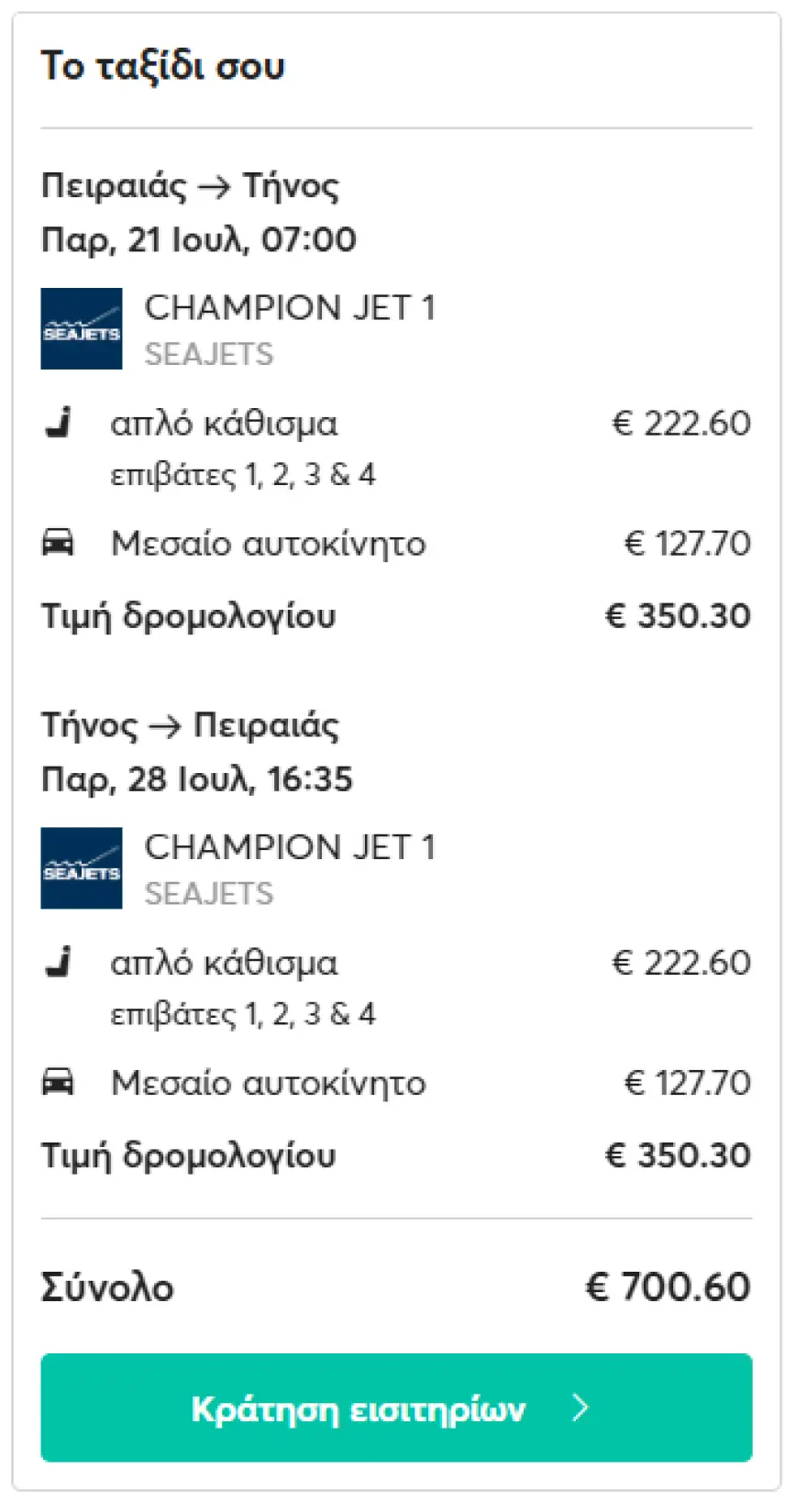Click the chevron on the booking button
The height and width of the screenshot is (1512, 807).
tap(580, 1407)
